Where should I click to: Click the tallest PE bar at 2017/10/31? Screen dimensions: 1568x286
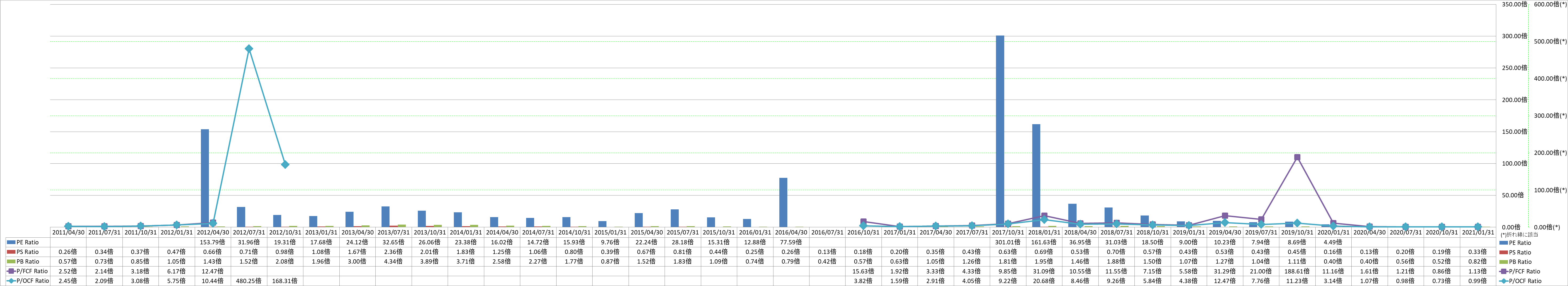pos(1000,131)
